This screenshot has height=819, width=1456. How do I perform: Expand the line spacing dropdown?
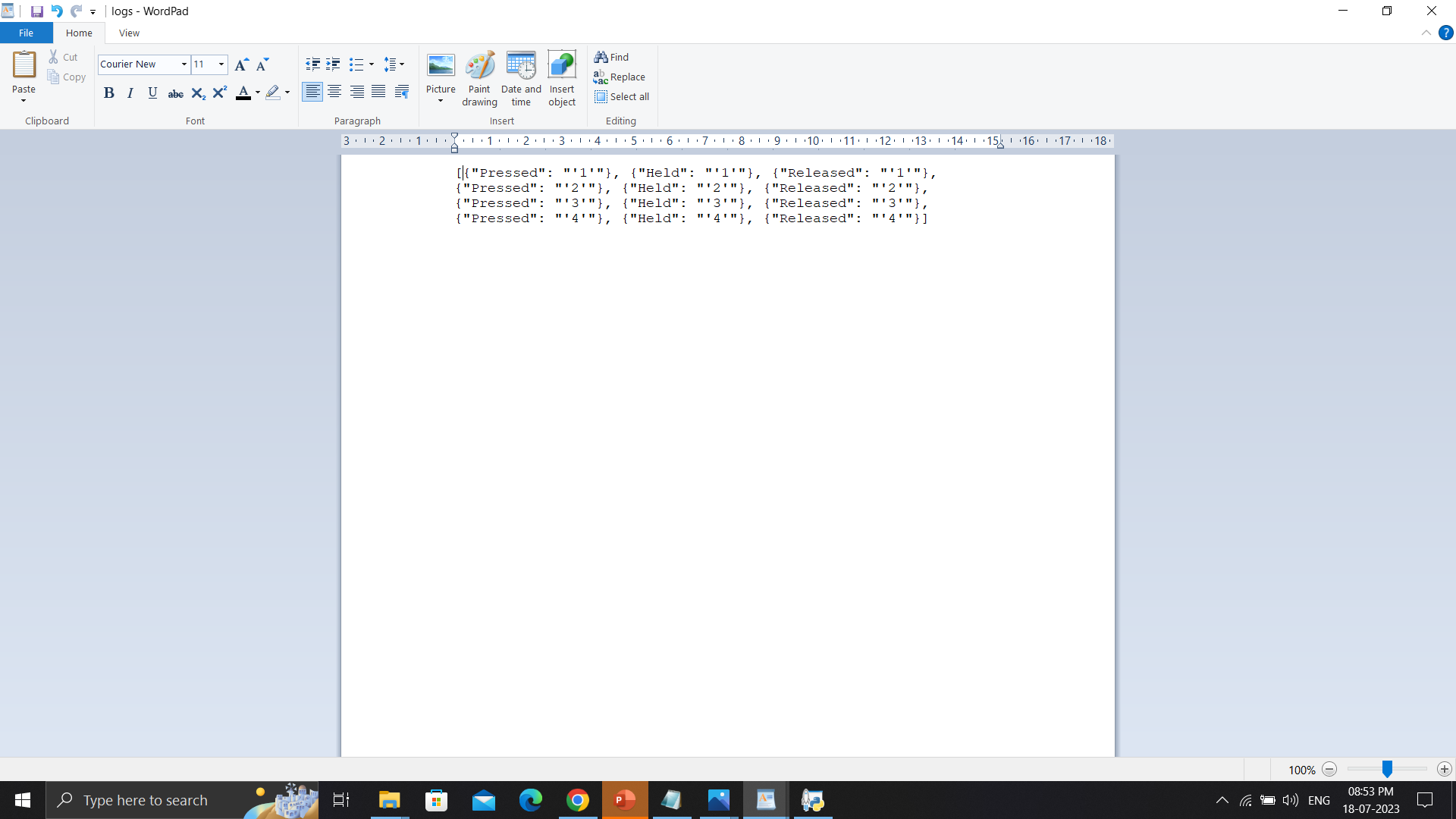[394, 64]
